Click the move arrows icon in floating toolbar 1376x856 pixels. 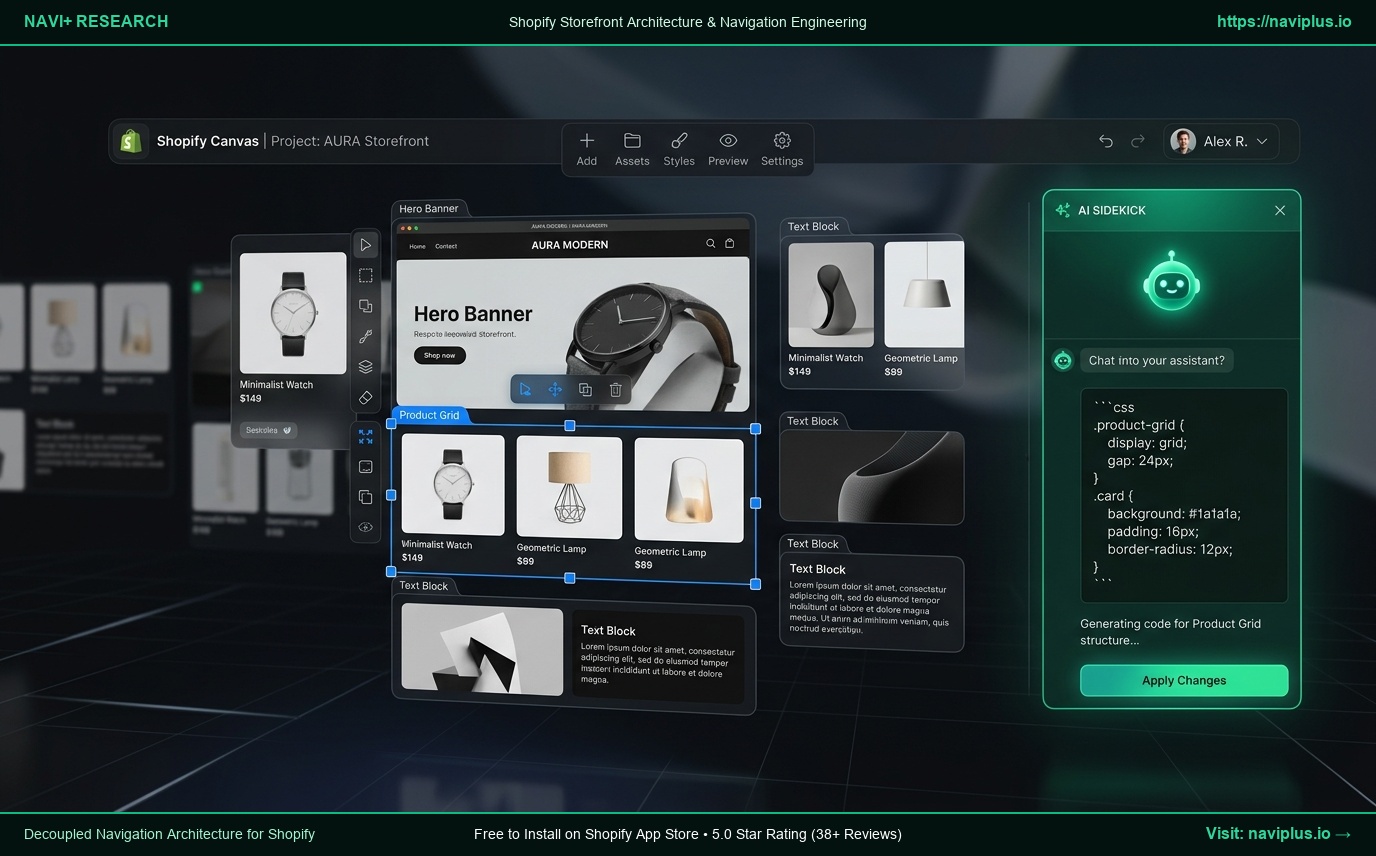pyautogui.click(x=555, y=390)
